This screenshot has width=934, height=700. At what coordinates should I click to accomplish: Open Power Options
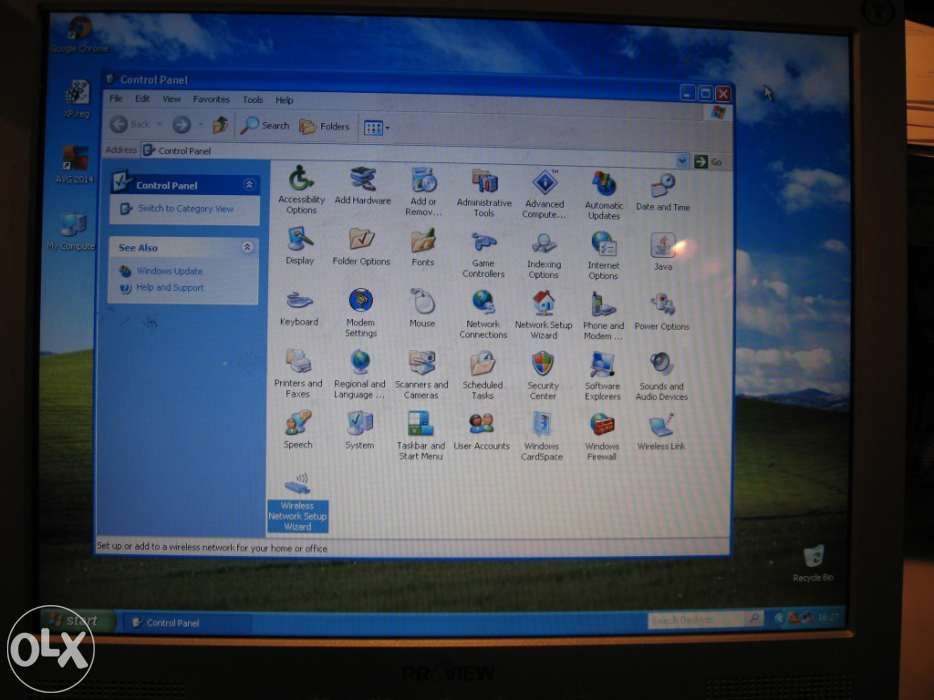pyautogui.click(x=662, y=312)
